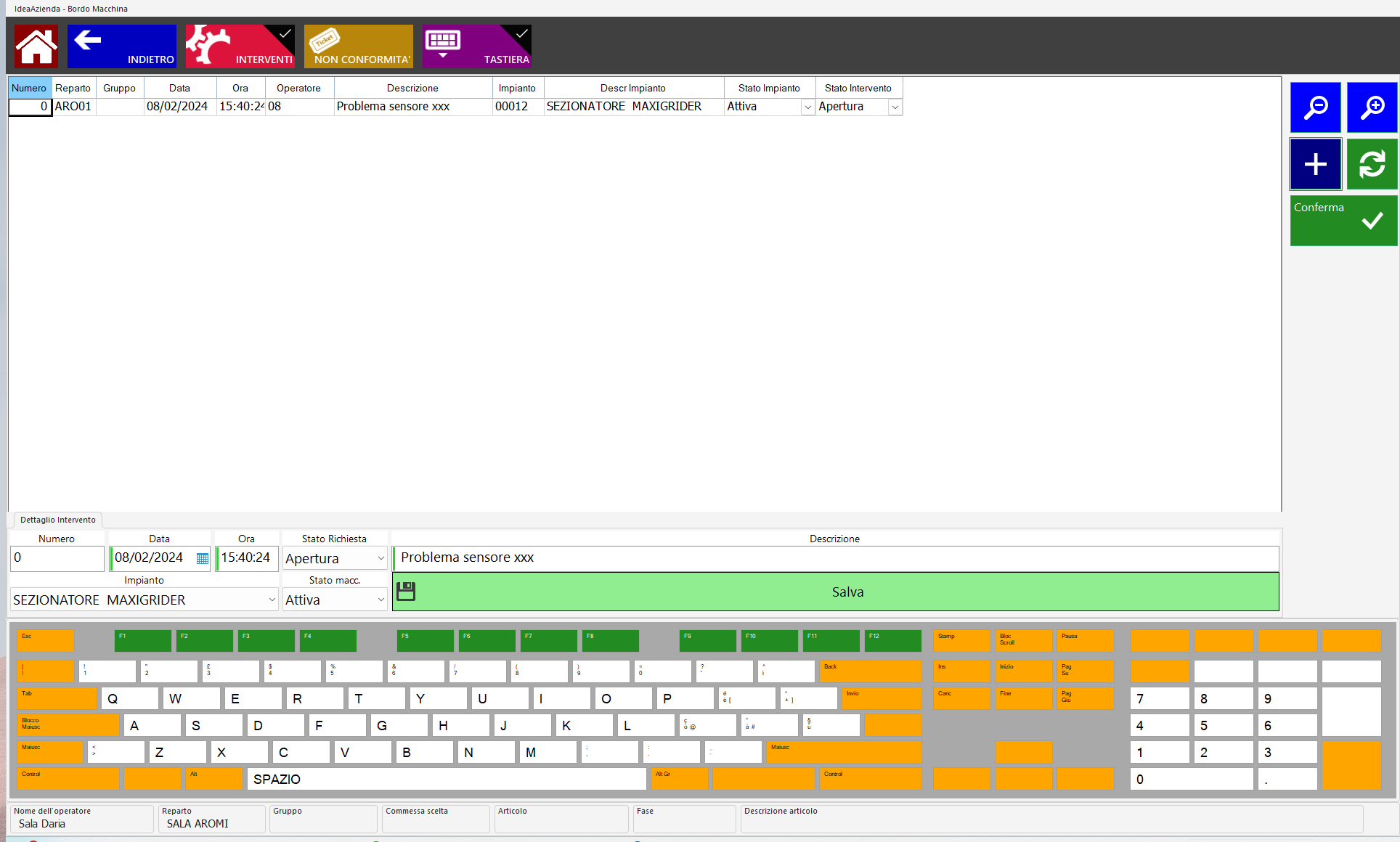The image size is (1400, 842).
Task: Click the Descrizione text field
Action: pyautogui.click(x=836, y=557)
